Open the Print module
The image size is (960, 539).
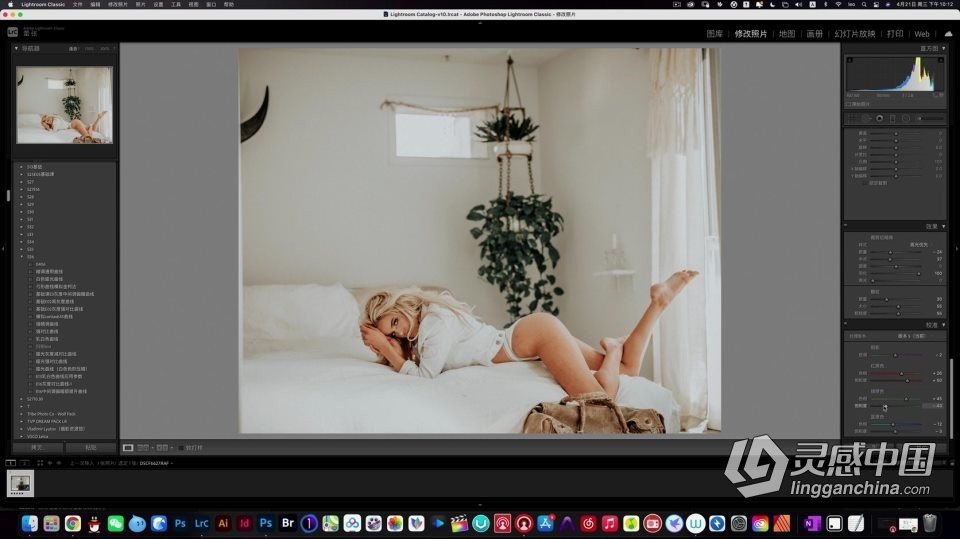[x=894, y=34]
